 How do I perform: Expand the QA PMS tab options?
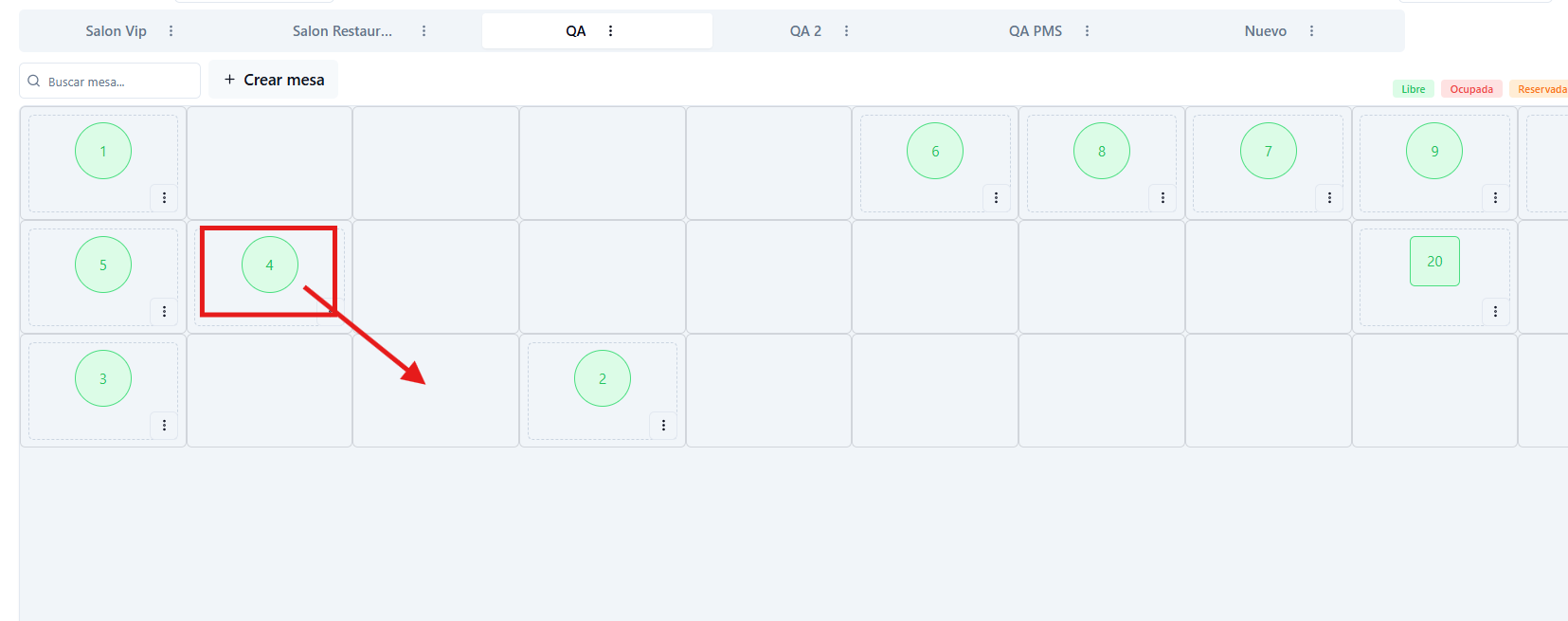click(1087, 31)
